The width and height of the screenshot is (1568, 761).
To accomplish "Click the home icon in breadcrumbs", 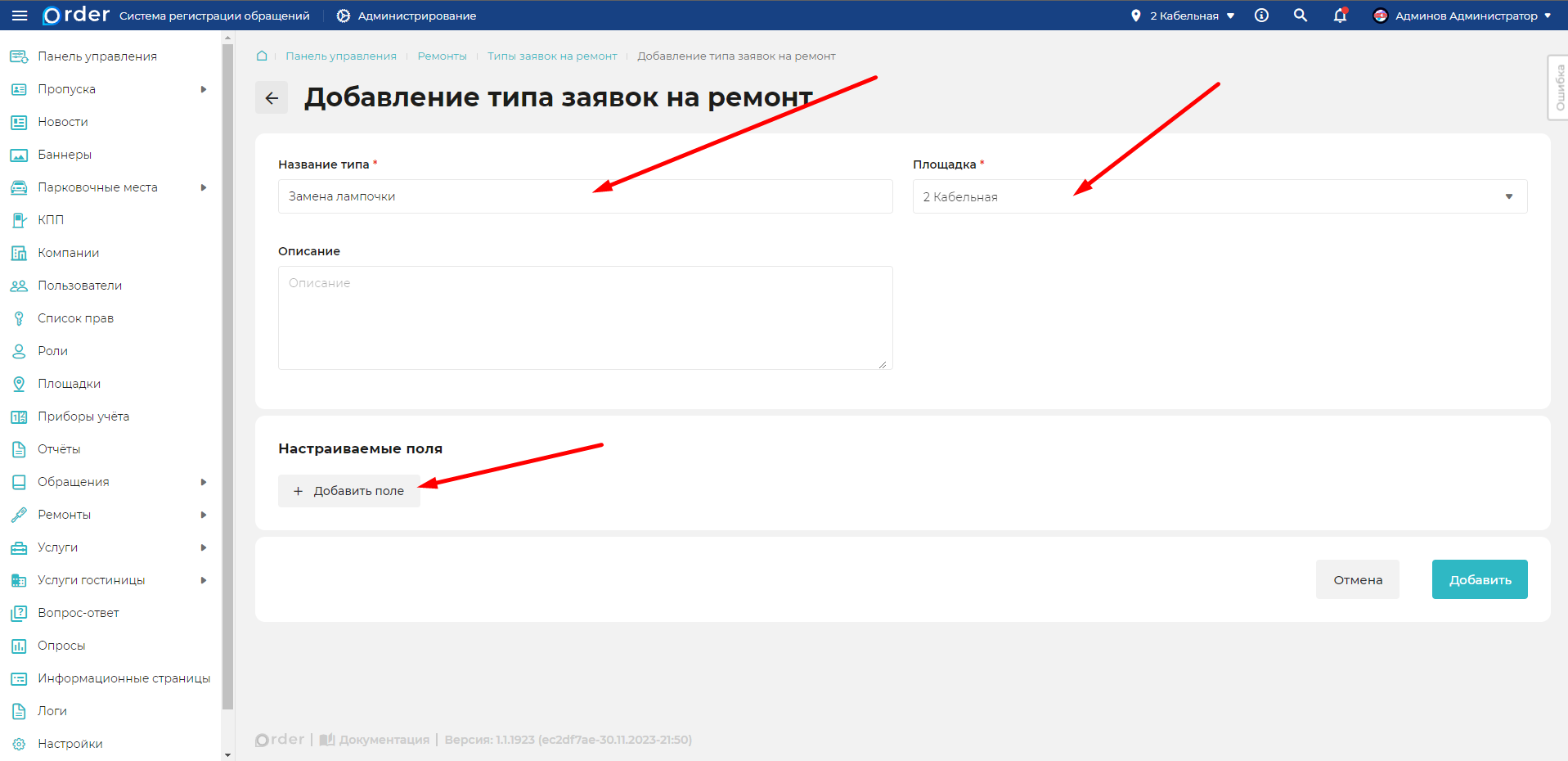I will (262, 56).
